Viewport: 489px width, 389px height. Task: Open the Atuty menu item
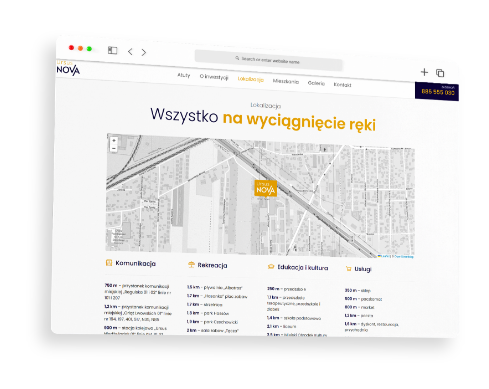(x=184, y=75)
